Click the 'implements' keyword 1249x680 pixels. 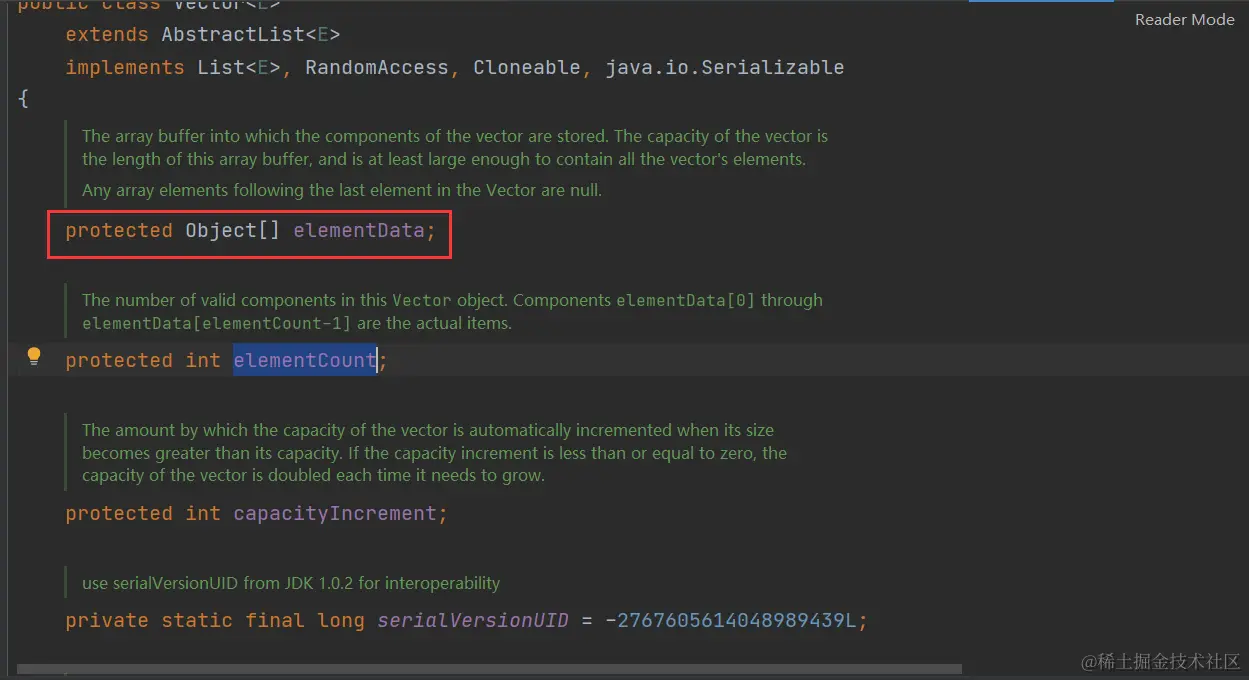(125, 68)
